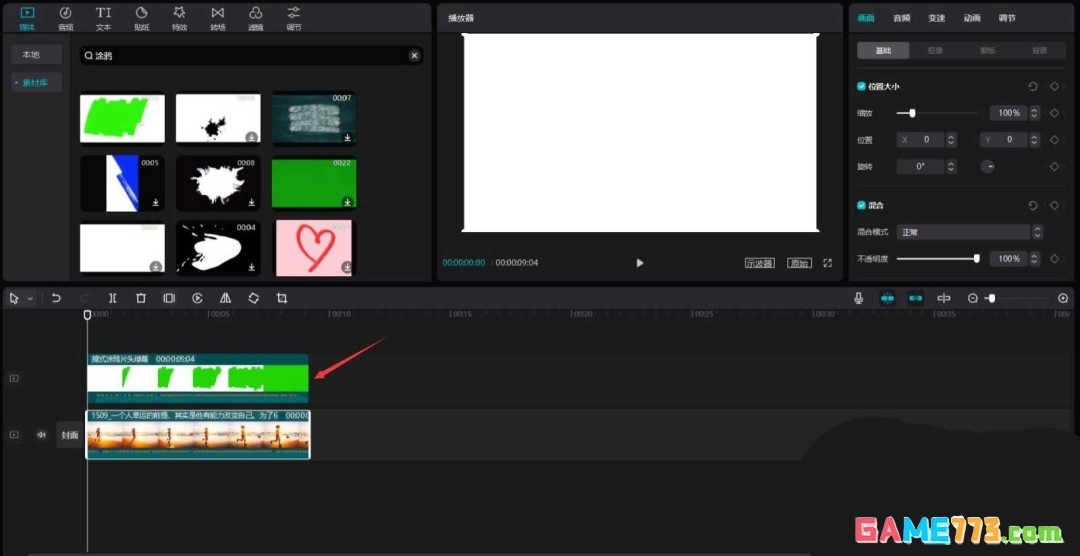Viewport: 1080px width, 556px height.
Task: Click the 本地 local media button
Action: click(x=31, y=54)
